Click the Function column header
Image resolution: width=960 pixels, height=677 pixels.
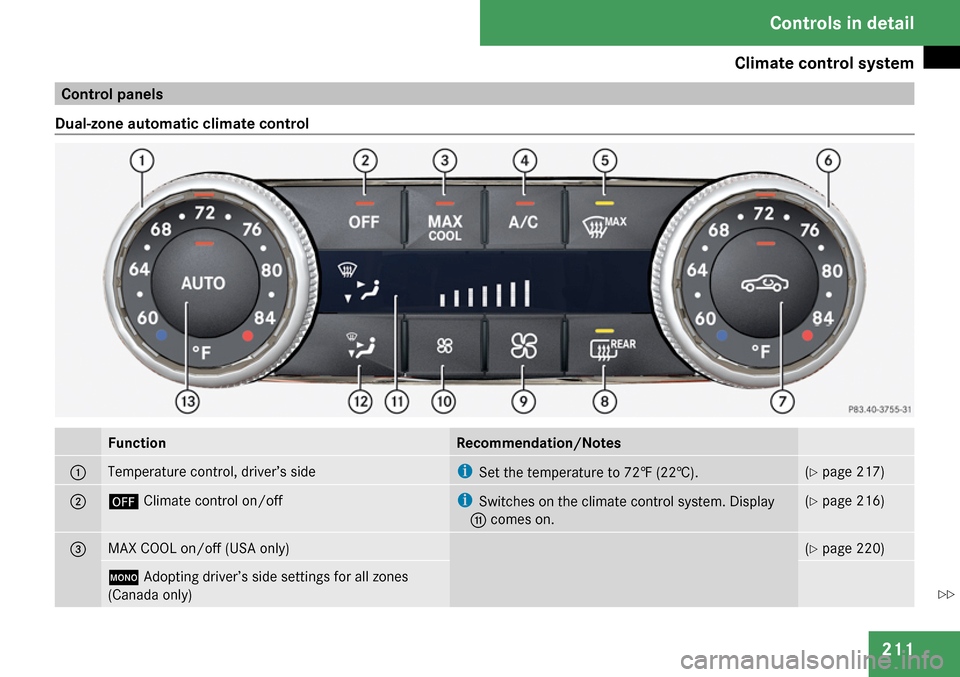point(137,443)
